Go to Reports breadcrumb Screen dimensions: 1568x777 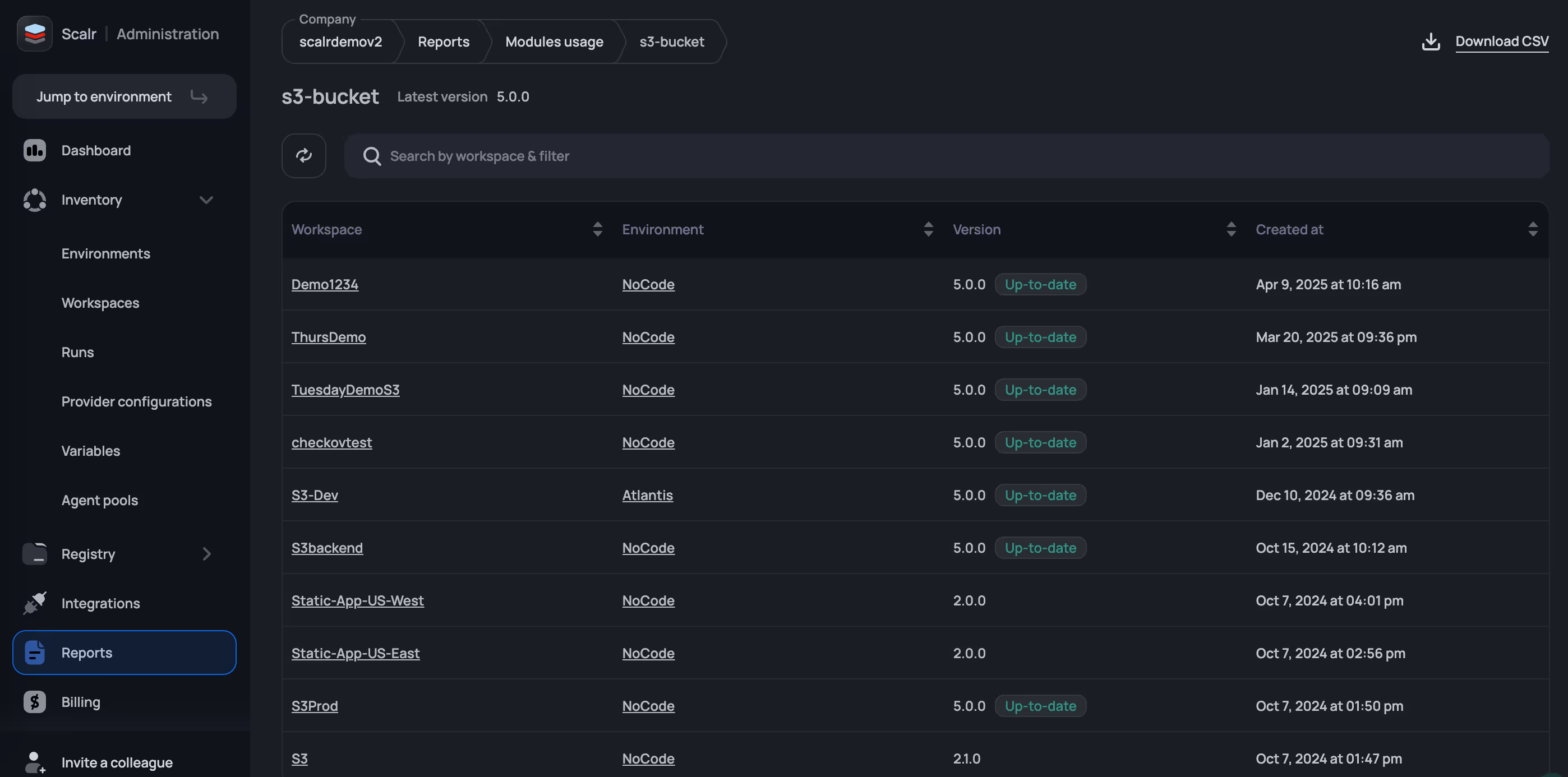[443, 41]
